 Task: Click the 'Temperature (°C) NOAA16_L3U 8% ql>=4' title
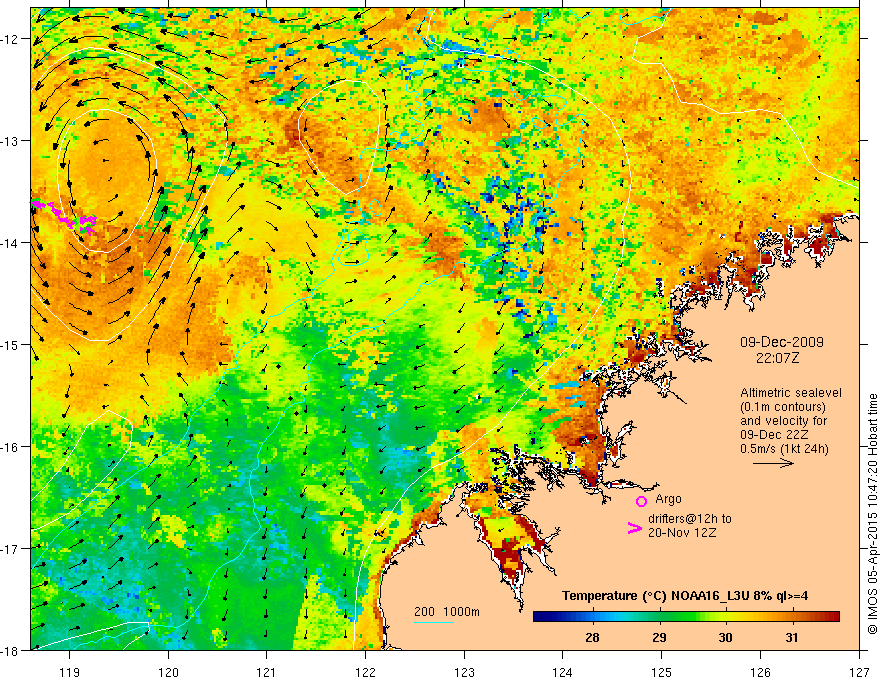(685, 596)
